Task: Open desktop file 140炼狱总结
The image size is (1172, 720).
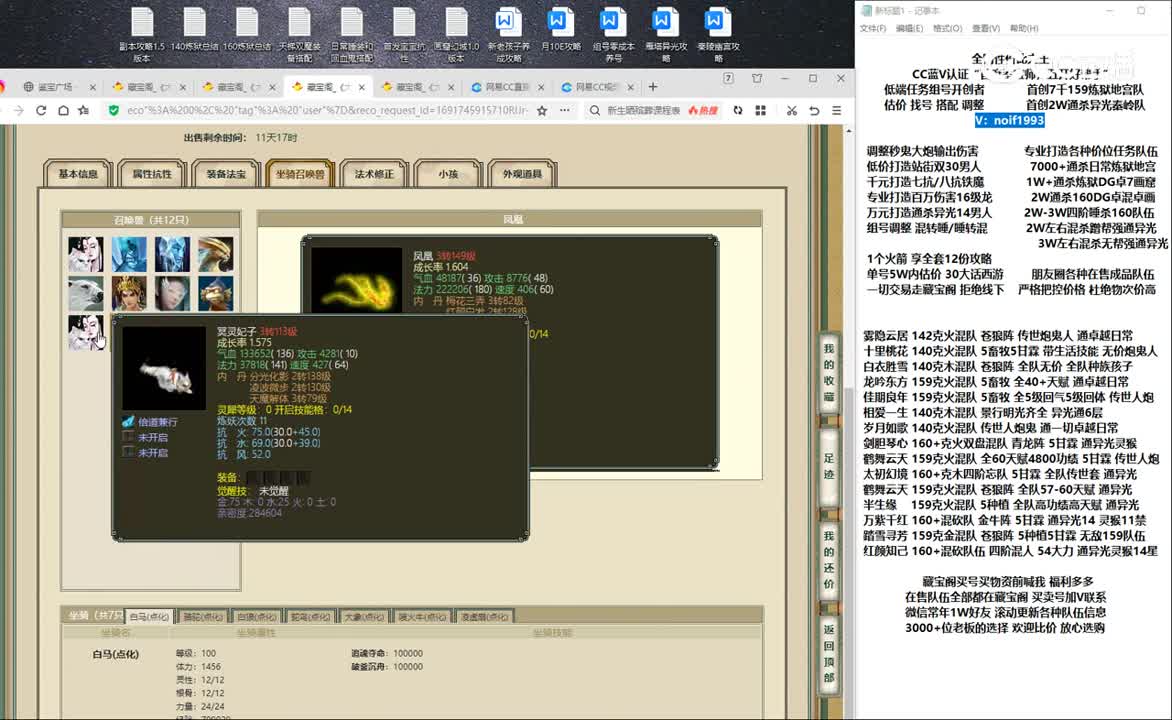Action: tap(194, 30)
